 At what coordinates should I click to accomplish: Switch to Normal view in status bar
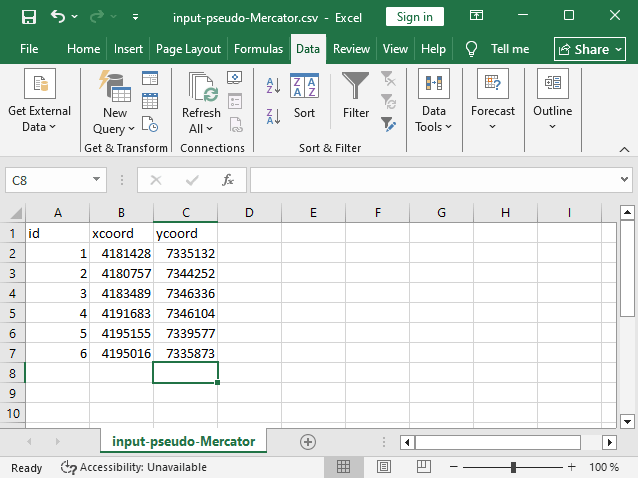343,467
